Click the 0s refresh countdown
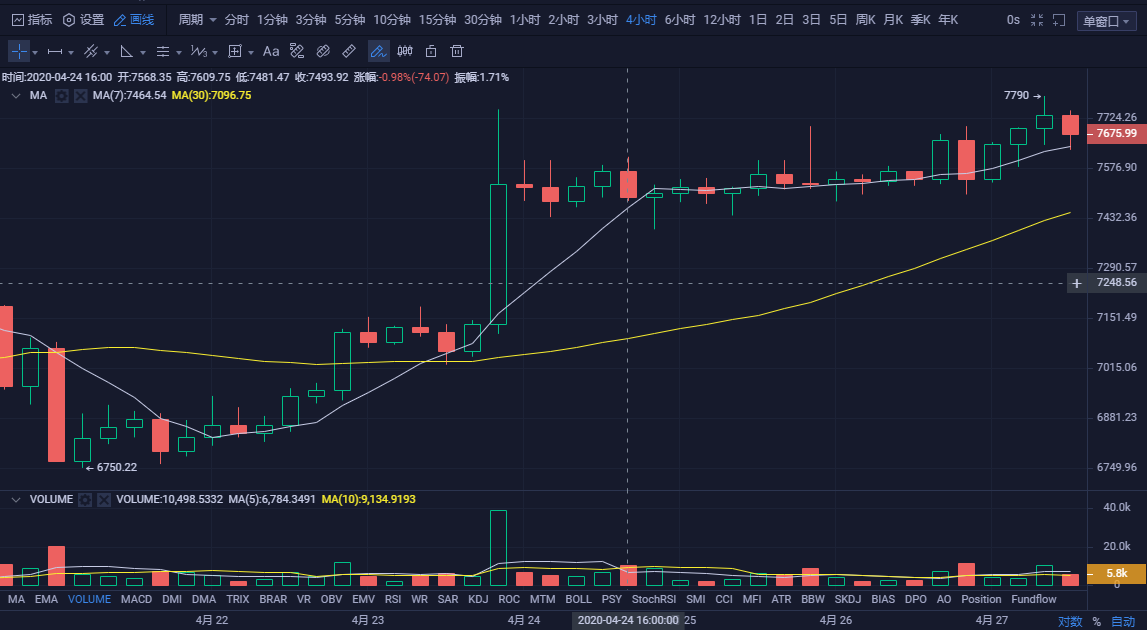 tap(1013, 20)
